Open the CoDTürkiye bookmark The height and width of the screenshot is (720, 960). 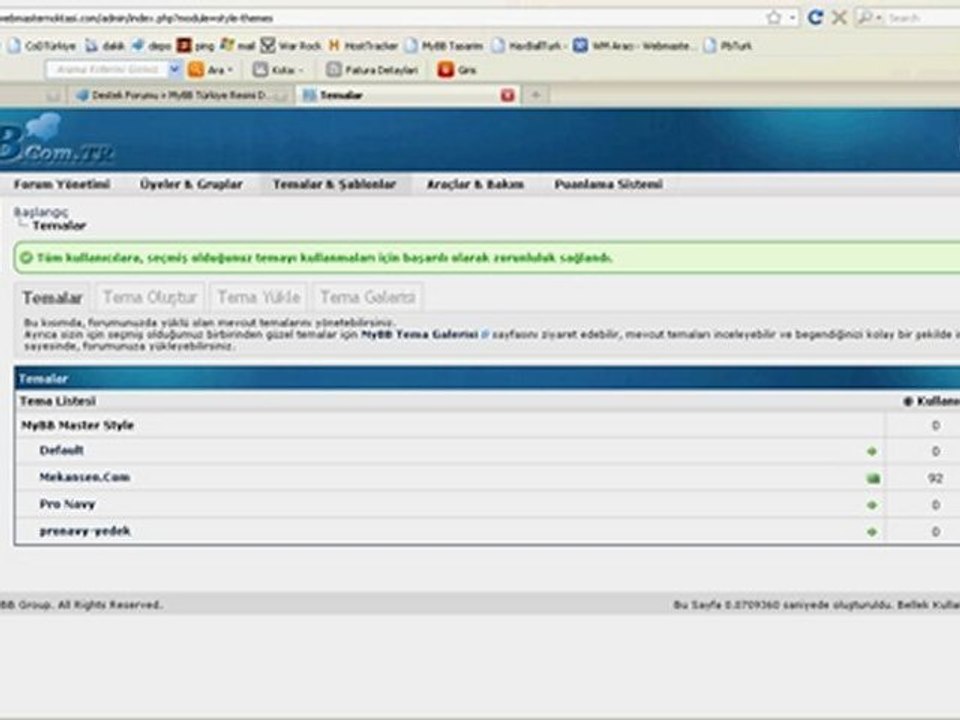coord(42,46)
